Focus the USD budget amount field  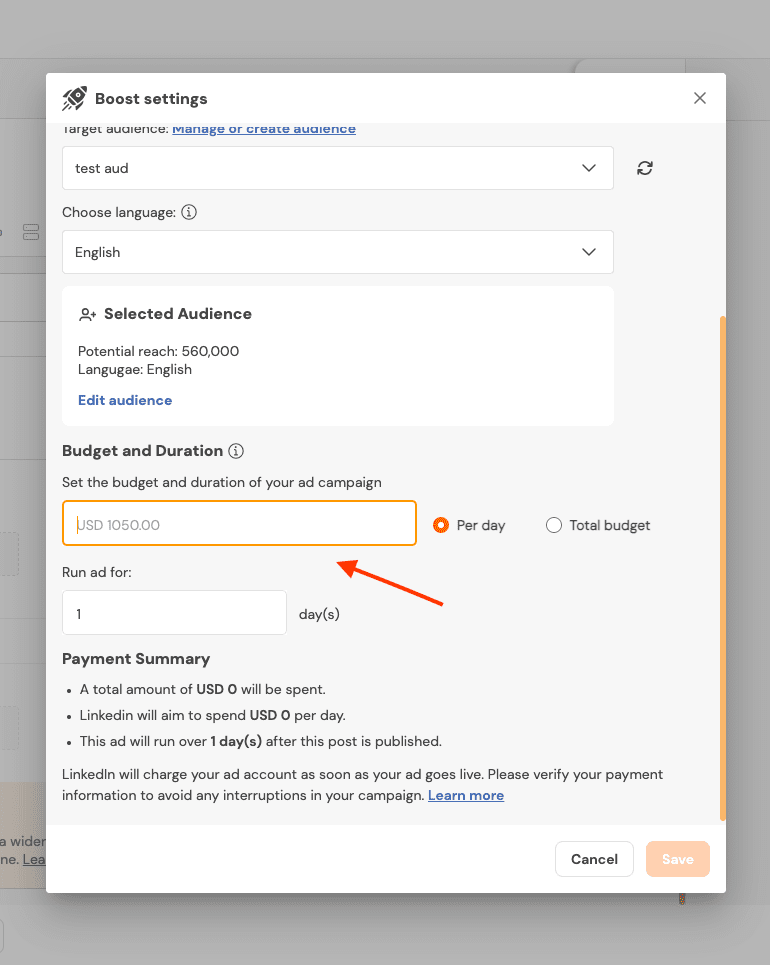click(x=239, y=524)
